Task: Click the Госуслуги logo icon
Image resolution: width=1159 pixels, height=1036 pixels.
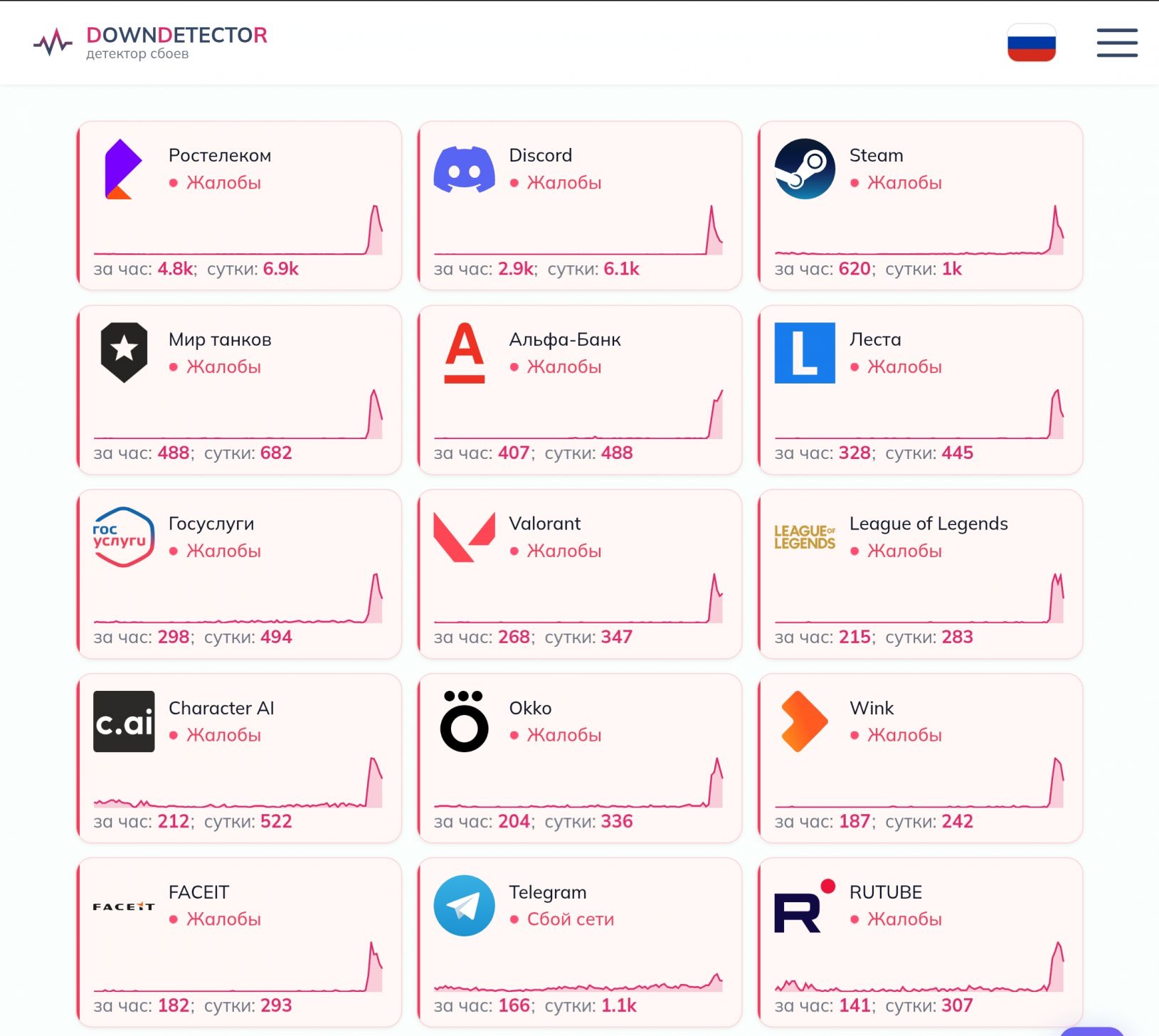Action: click(124, 537)
